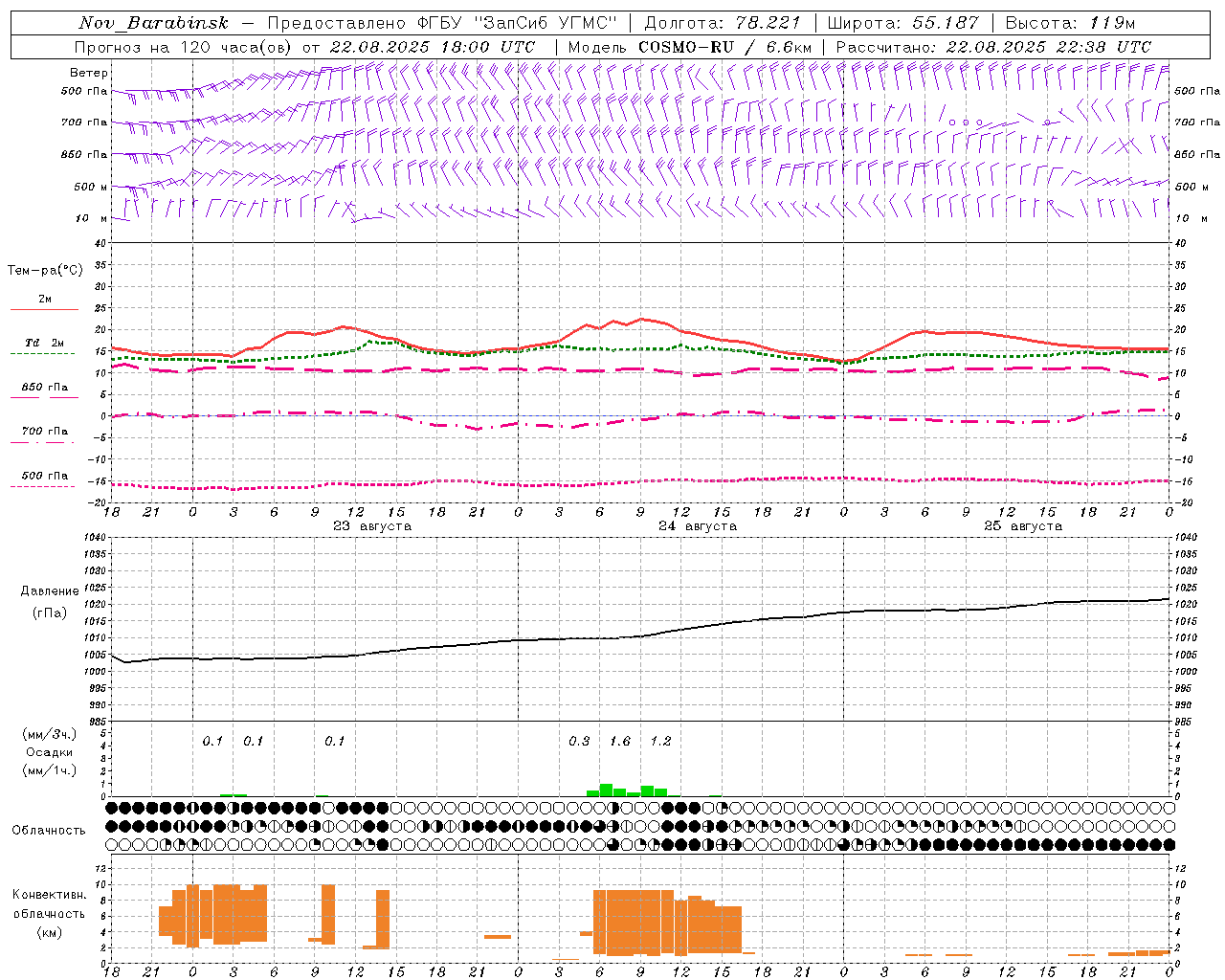The height and width of the screenshot is (980, 1225).
Task: Select the 850 гПа temperature legend entry
Action: click(44, 388)
